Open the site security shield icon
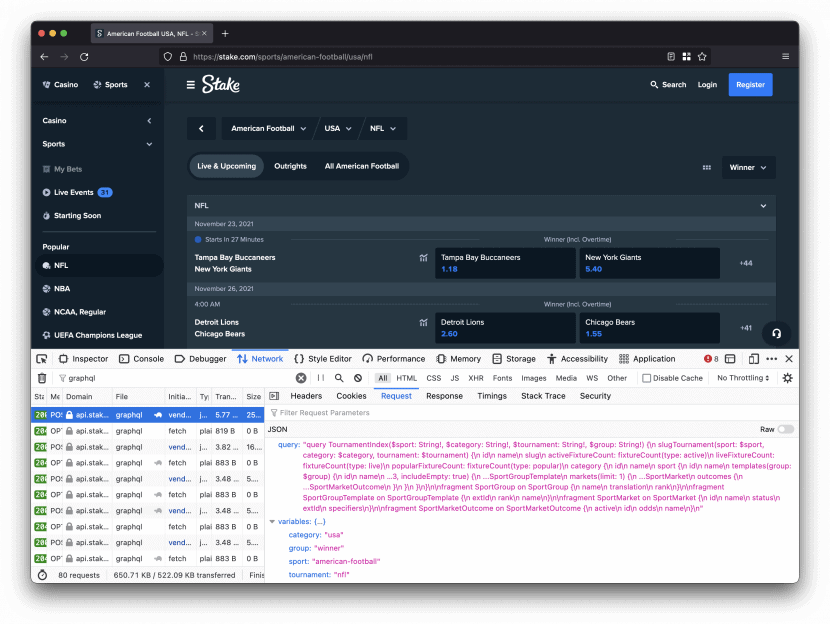Viewport: 830px width, 624px height. 168,57
